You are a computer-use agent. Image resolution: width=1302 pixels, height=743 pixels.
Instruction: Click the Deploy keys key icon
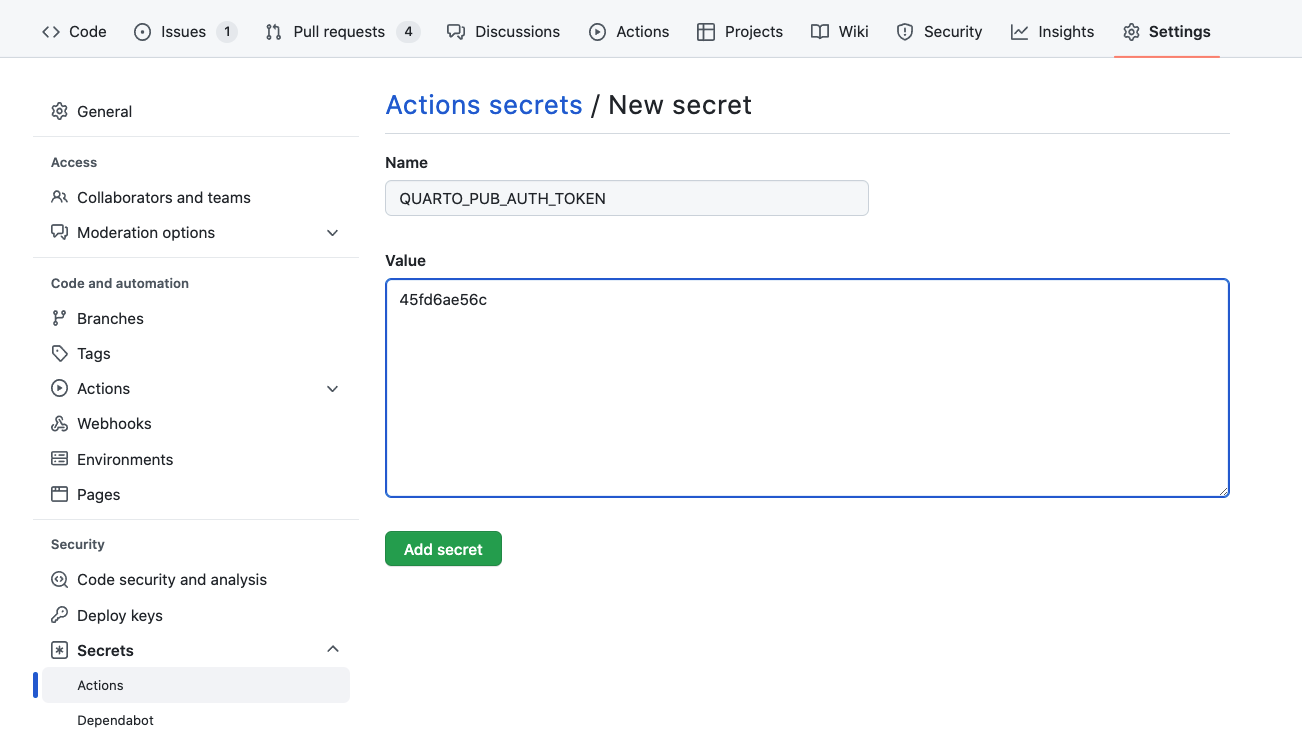[60, 615]
